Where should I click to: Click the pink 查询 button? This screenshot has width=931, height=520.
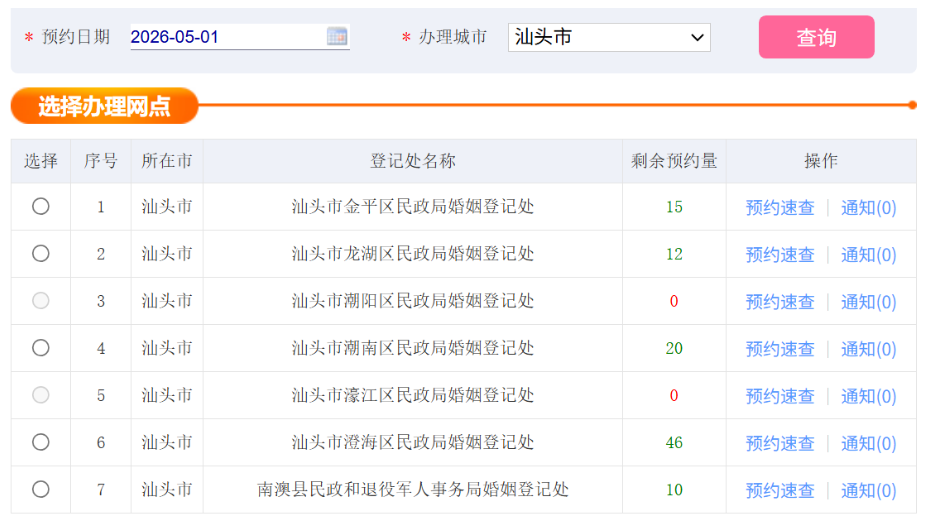click(816, 37)
